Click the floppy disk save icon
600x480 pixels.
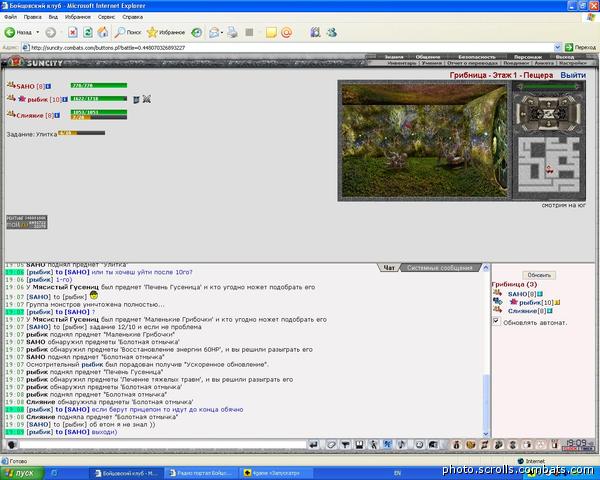pos(359,444)
